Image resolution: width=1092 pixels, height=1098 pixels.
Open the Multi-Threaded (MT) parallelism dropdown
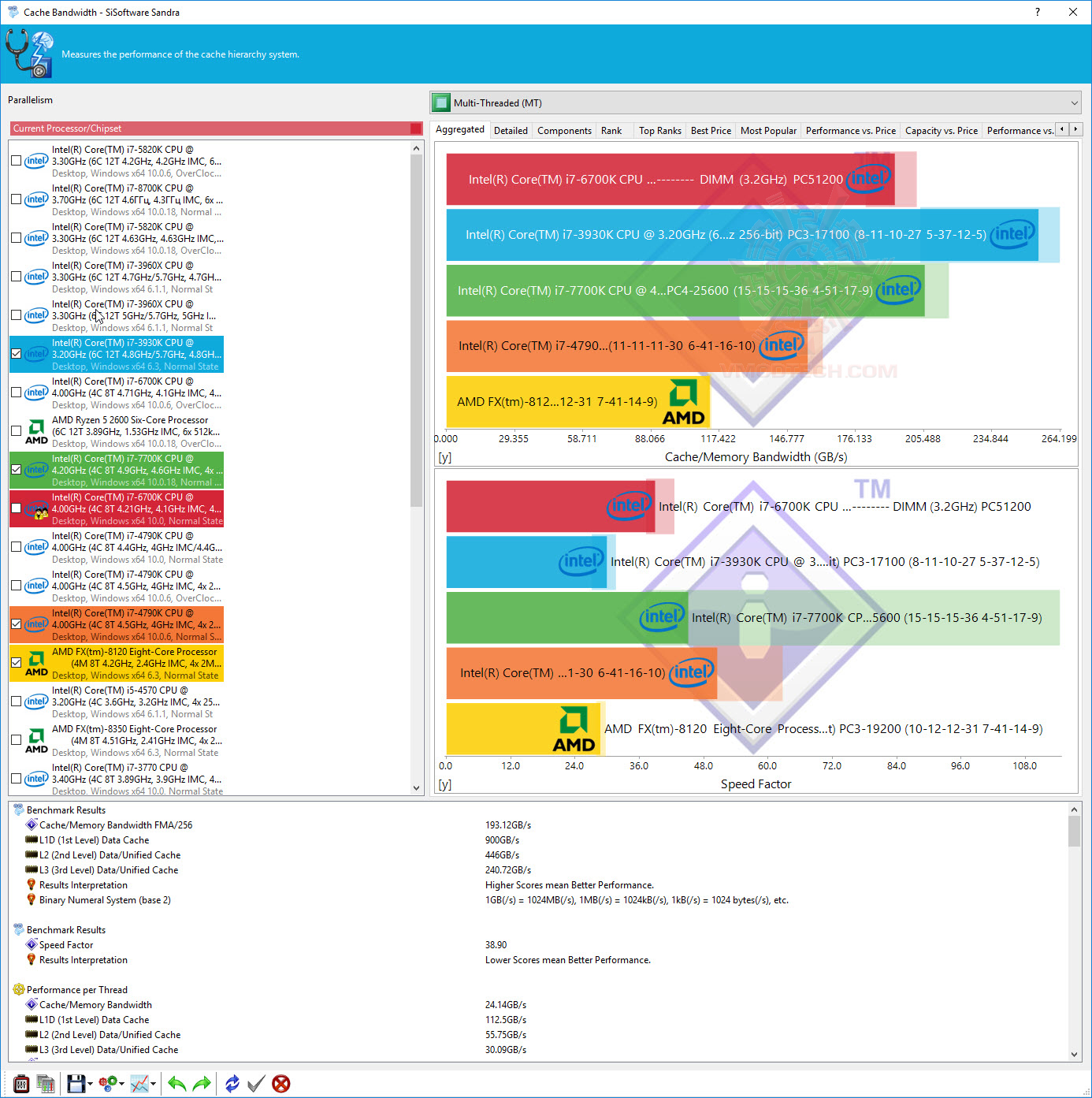[x=756, y=102]
